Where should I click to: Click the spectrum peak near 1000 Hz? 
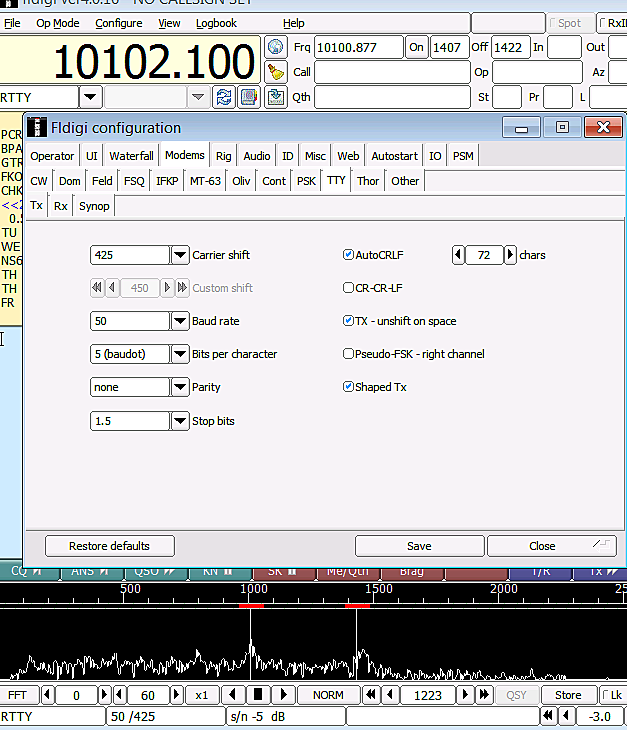coord(251,645)
